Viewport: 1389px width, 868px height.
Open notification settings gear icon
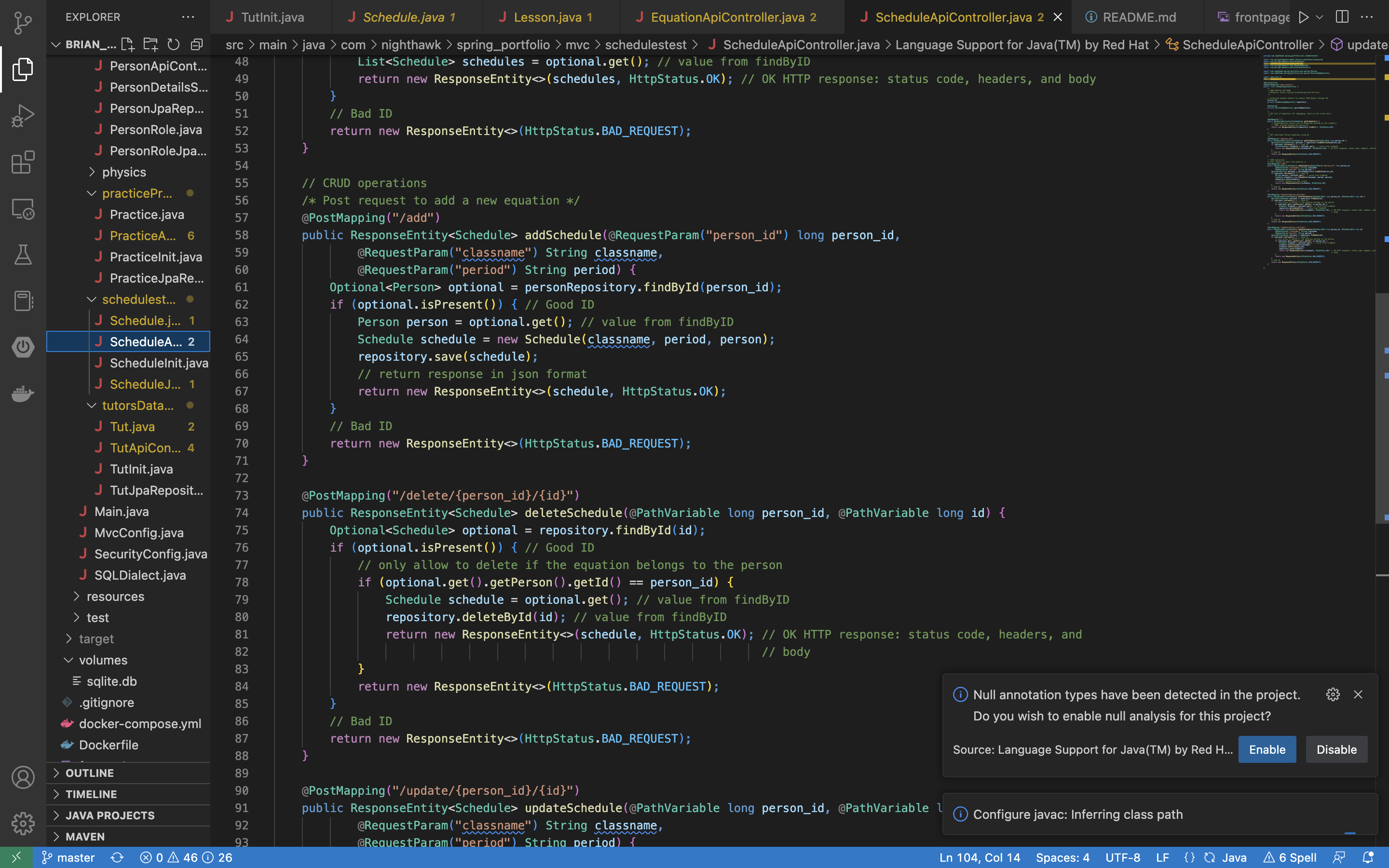coord(1333,694)
